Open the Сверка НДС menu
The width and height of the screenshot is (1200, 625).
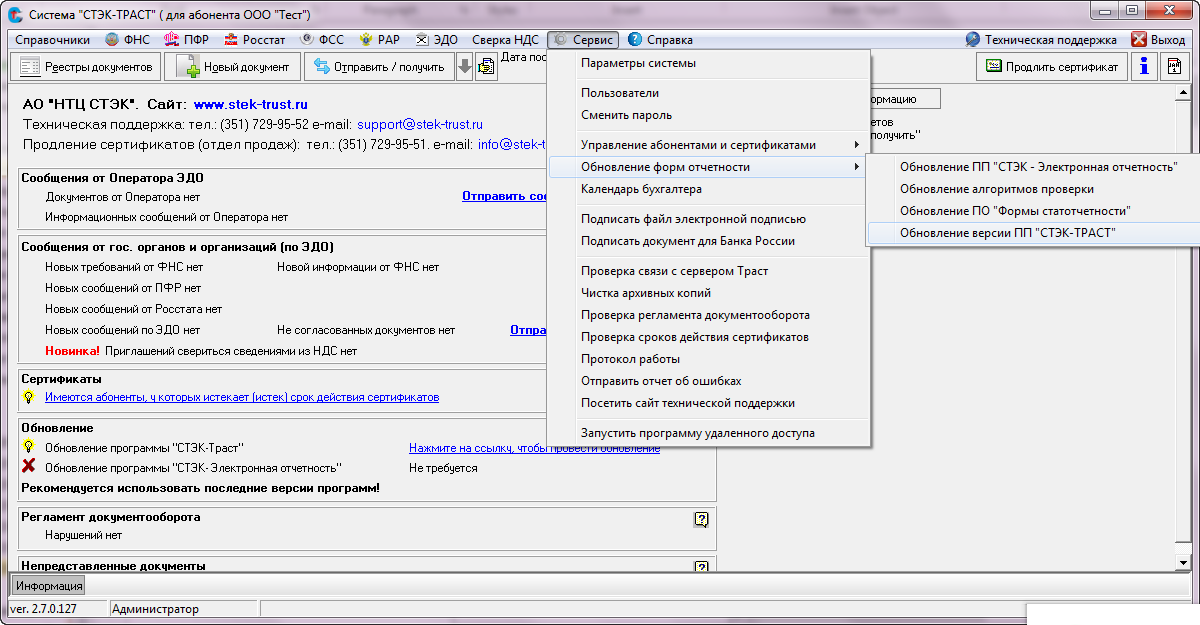coord(505,40)
